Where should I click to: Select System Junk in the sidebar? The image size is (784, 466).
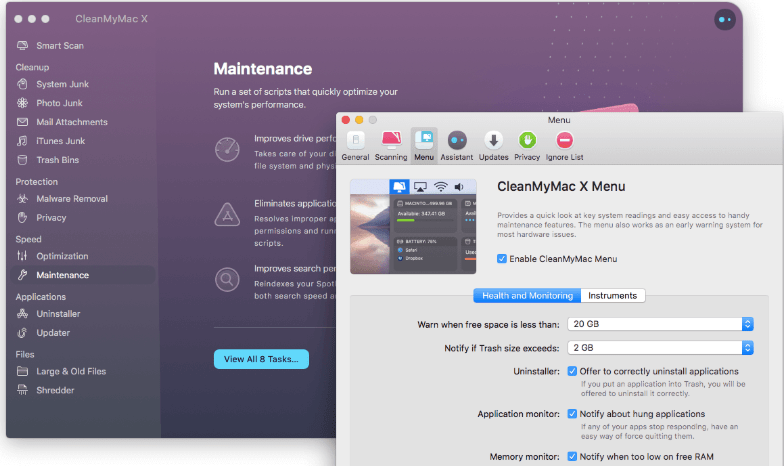pos(62,84)
